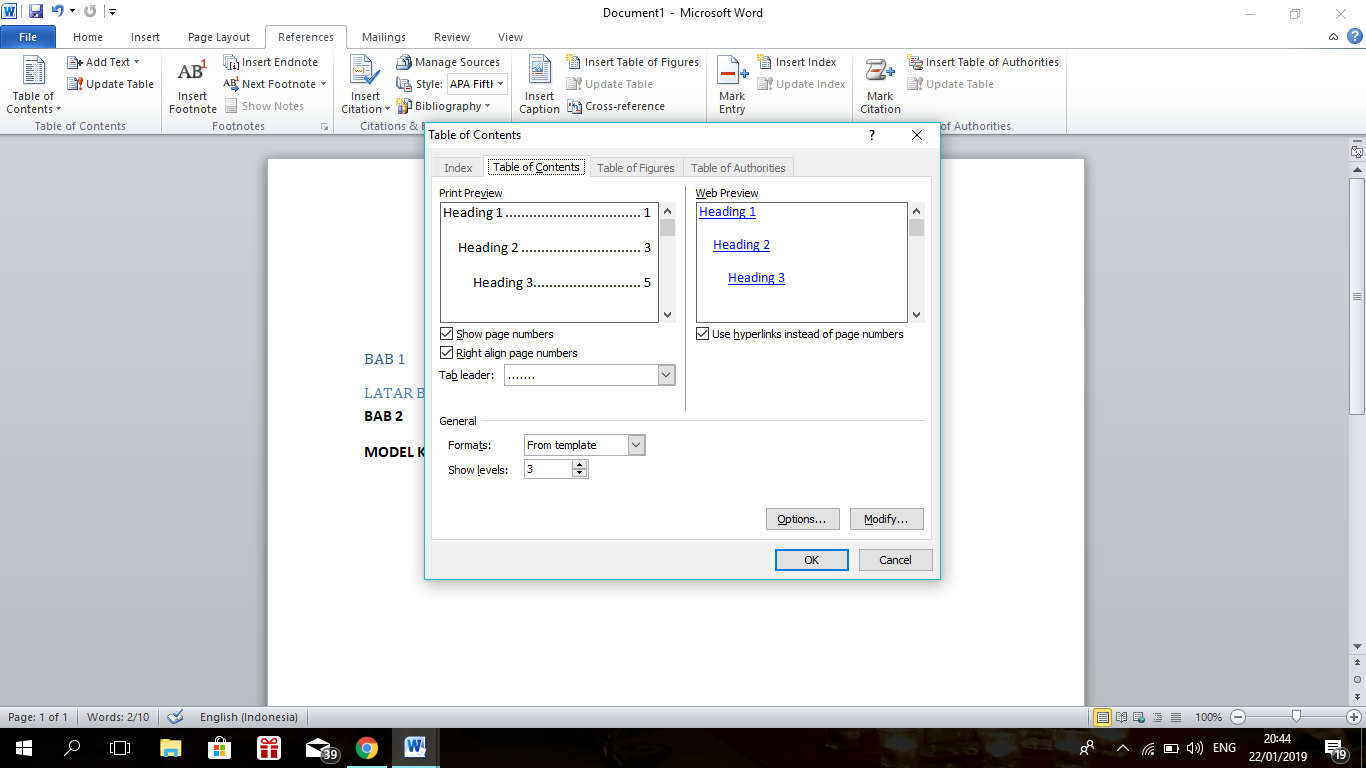Open Manage Sources

(x=448, y=62)
